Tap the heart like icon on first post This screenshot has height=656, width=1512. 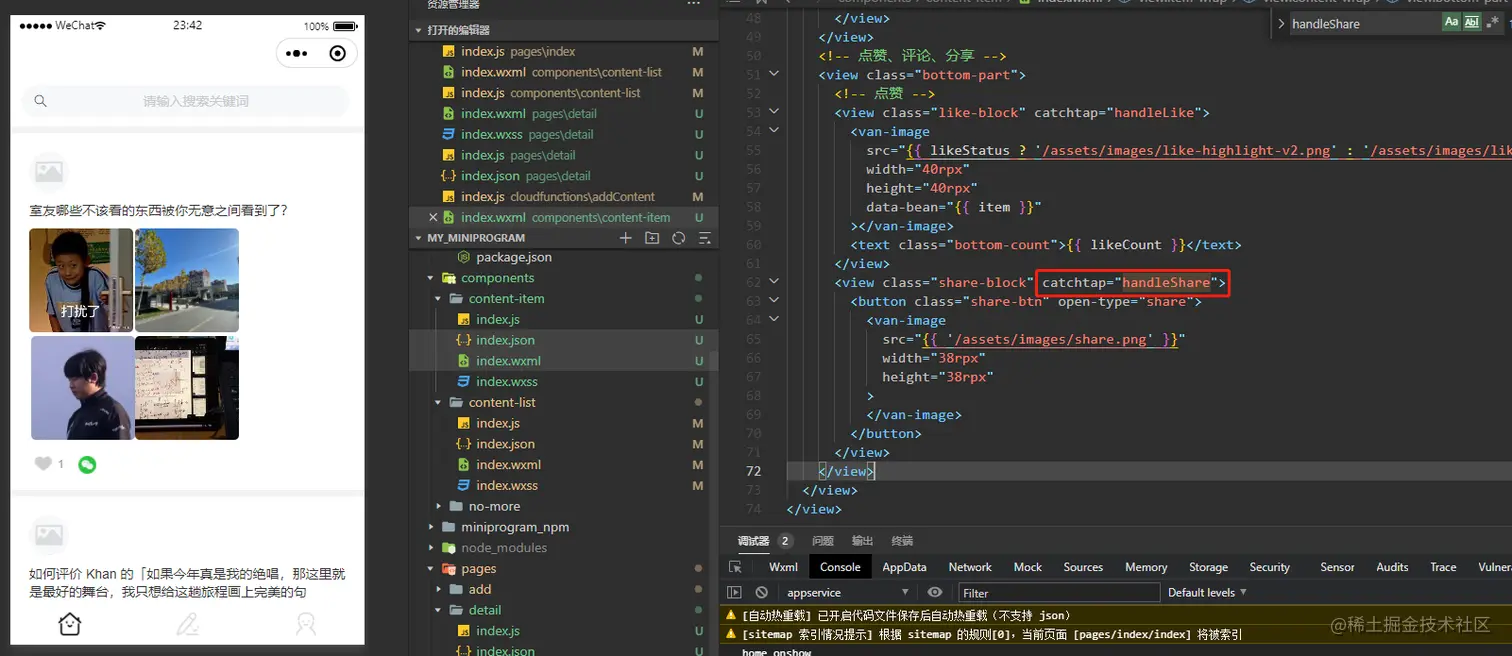(x=43, y=464)
